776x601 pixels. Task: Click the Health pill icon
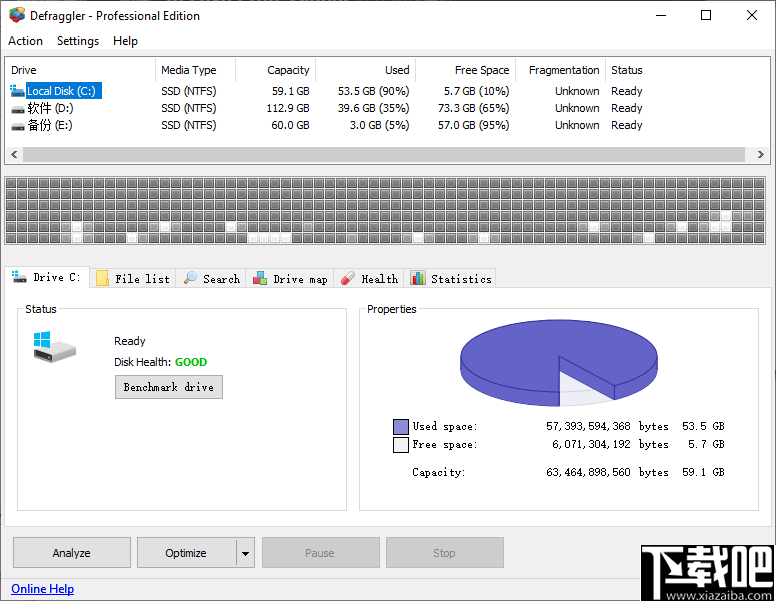coord(347,278)
